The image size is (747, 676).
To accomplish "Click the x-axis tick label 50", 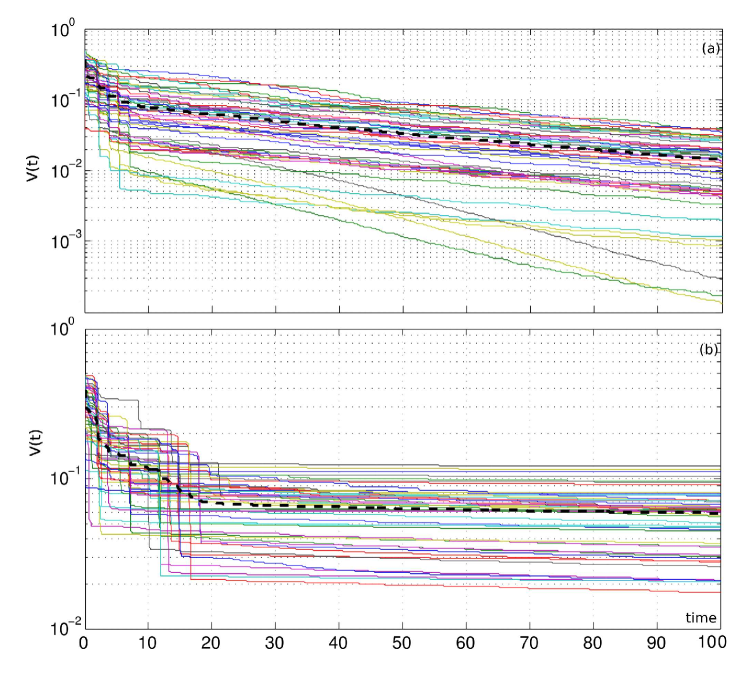I will tap(402, 643).
